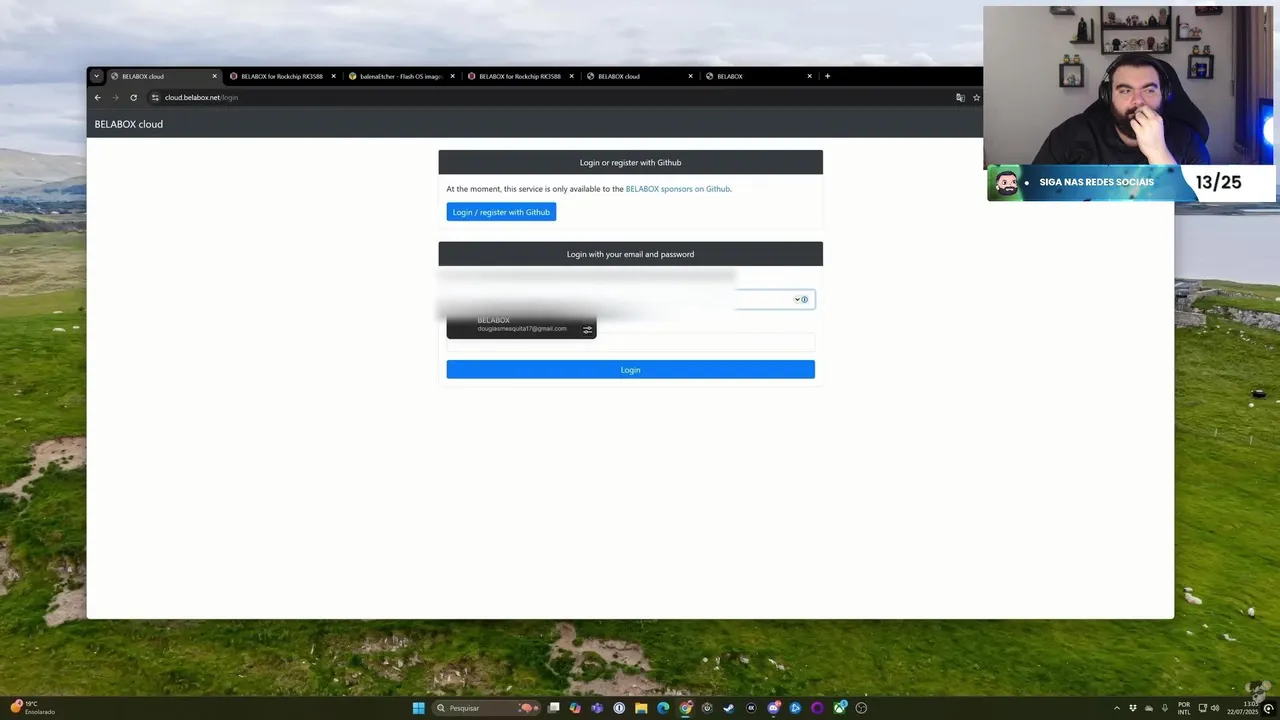Image resolution: width=1280 pixels, height=720 pixels.
Task: Click the browser forward arrow
Action: coord(115,97)
